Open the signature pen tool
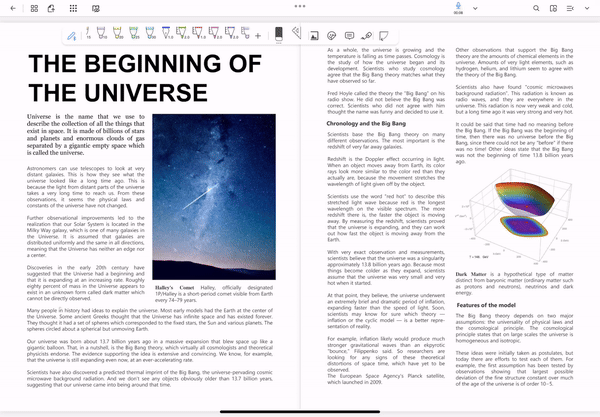The width and height of the screenshot is (600, 417). (366, 36)
